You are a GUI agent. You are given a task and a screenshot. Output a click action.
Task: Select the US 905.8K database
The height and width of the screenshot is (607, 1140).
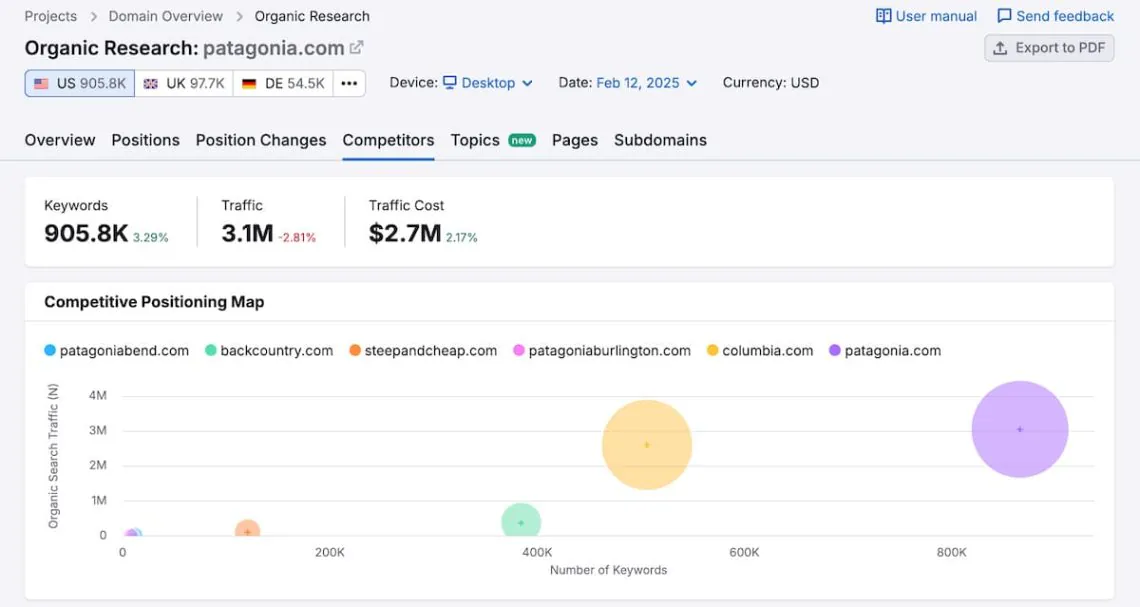80,84
